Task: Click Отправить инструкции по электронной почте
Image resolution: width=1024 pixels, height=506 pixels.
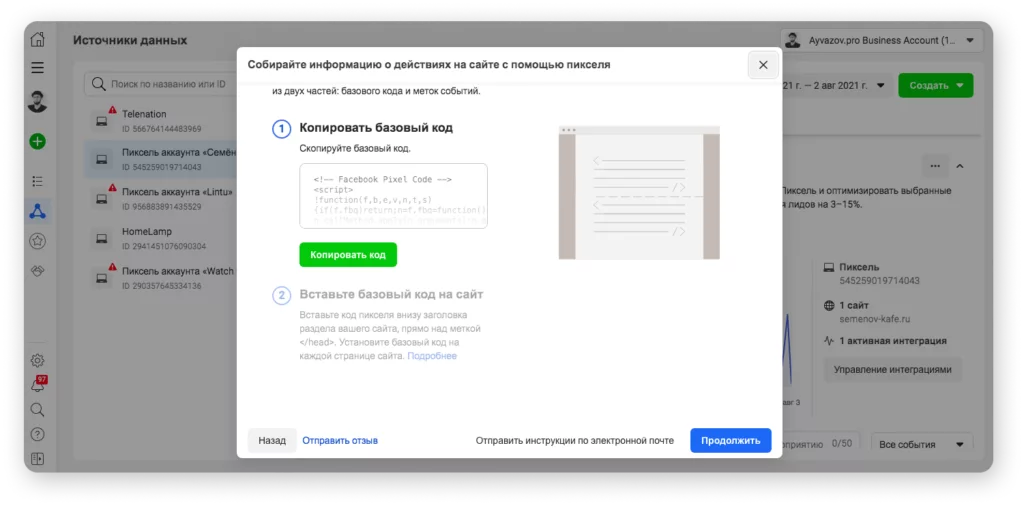Action: 575,441
